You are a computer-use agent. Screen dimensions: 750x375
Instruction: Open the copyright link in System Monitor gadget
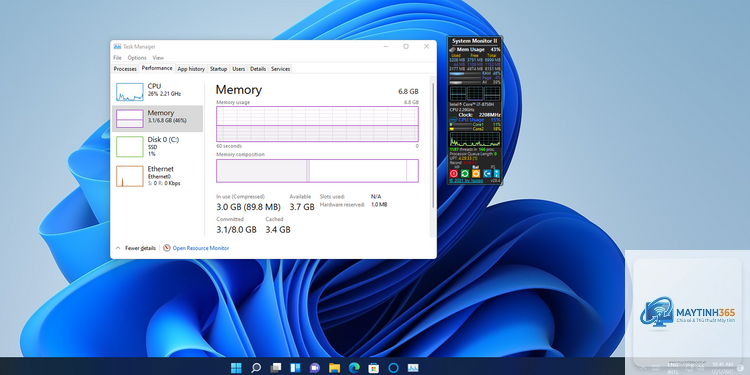coord(466,181)
